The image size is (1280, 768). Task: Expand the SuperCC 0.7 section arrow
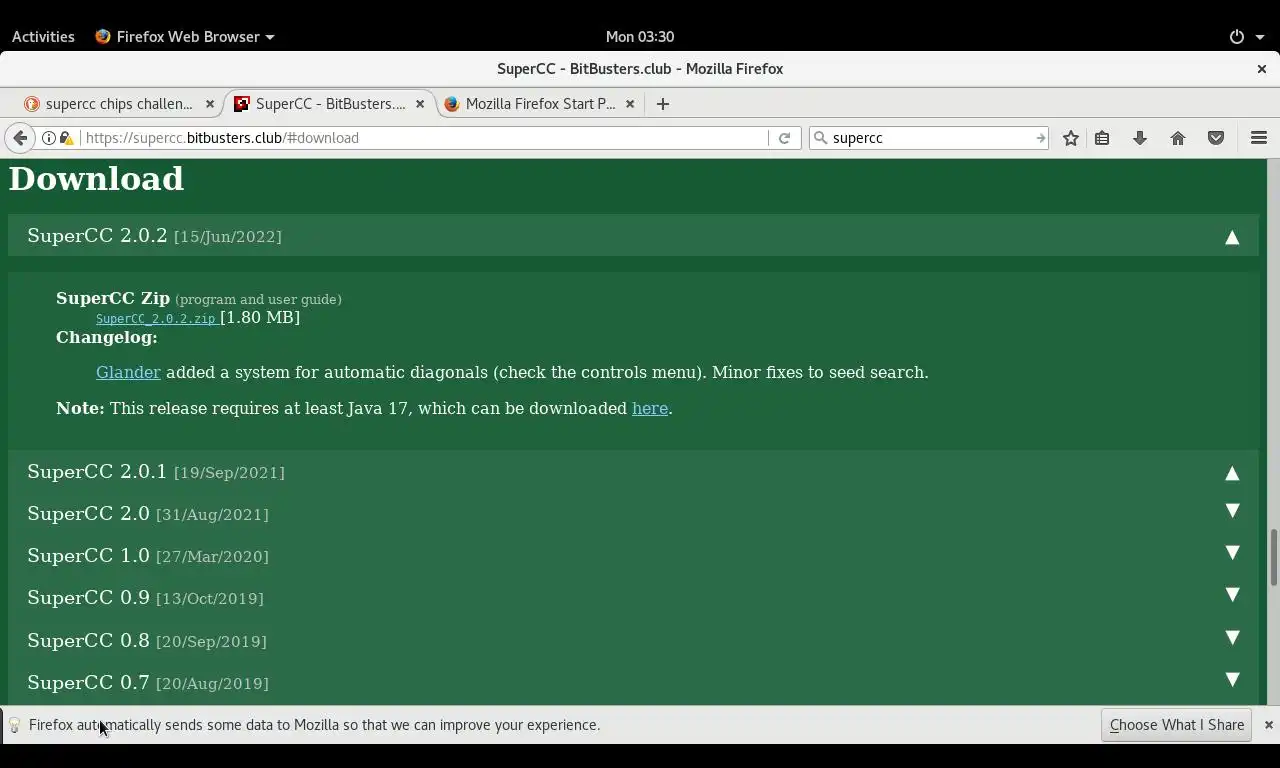tap(1232, 680)
